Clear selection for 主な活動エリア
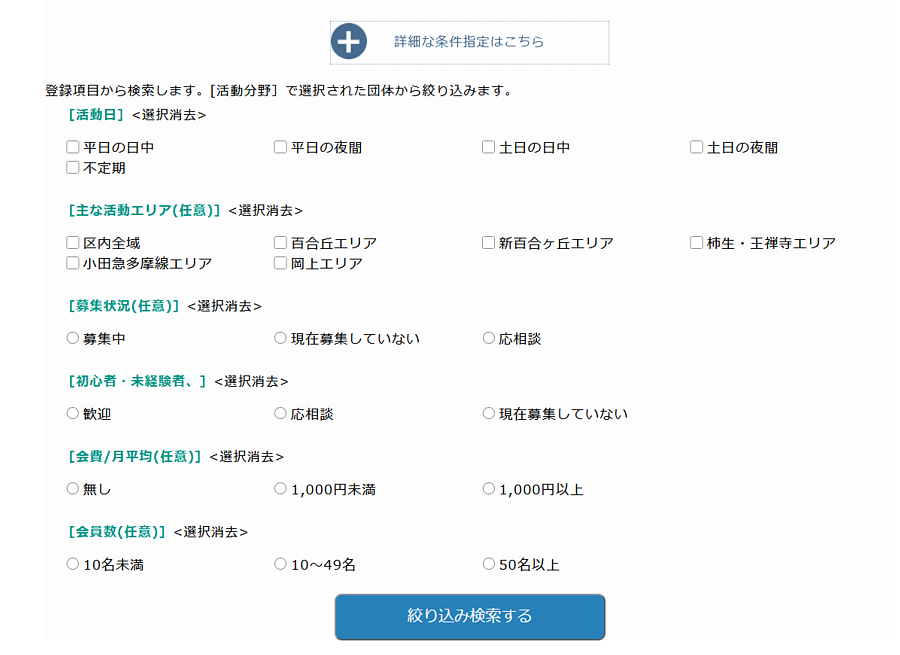 265,211
